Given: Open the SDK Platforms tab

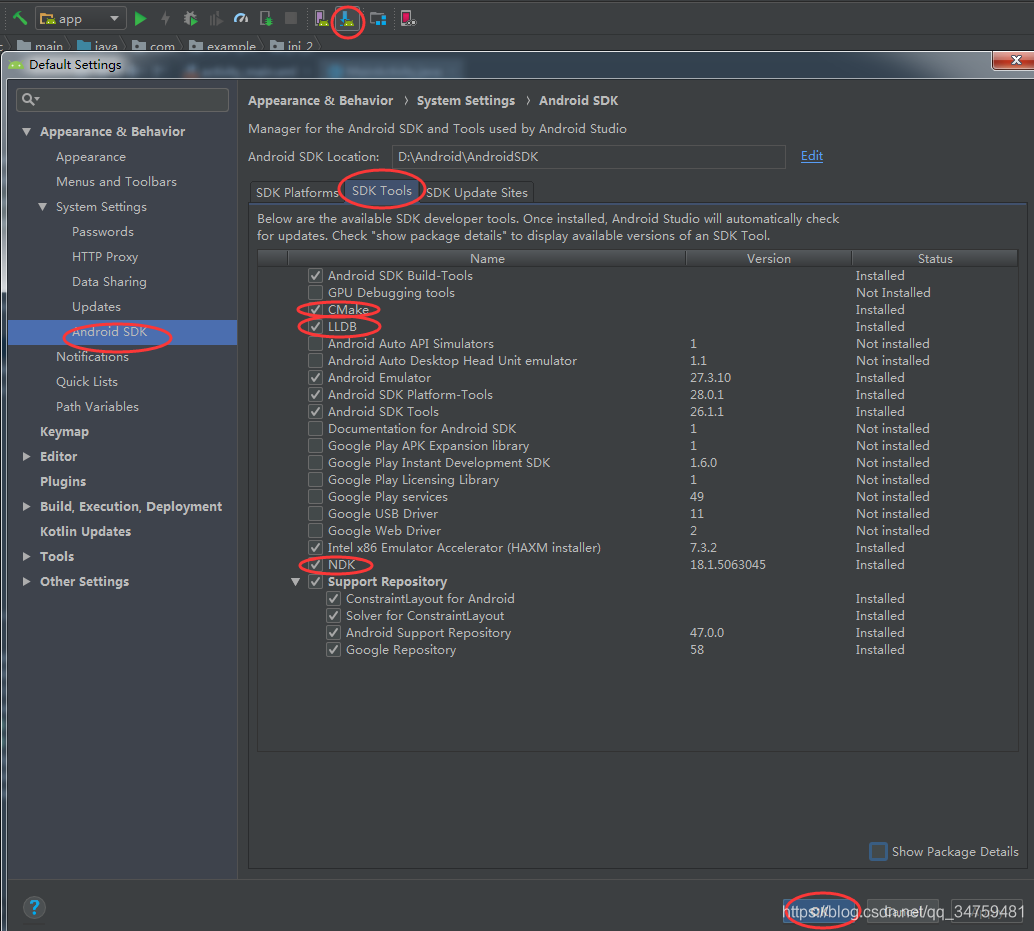Looking at the screenshot, I should click(295, 191).
